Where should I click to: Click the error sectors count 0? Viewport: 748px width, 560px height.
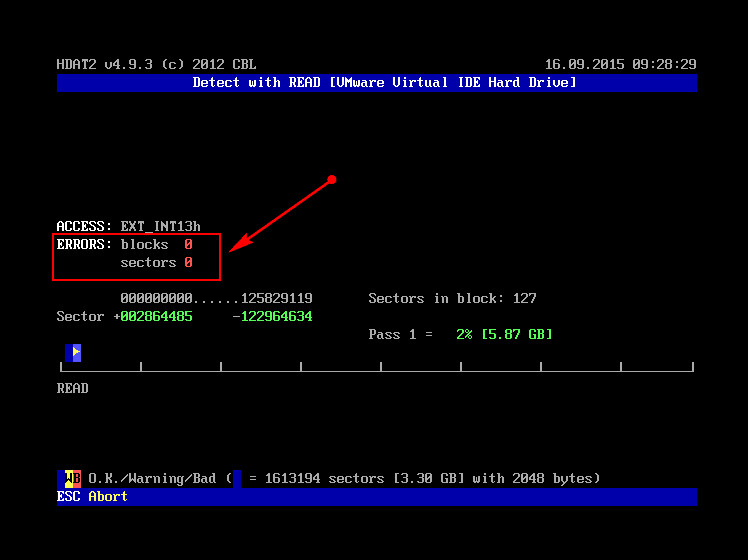(188, 263)
